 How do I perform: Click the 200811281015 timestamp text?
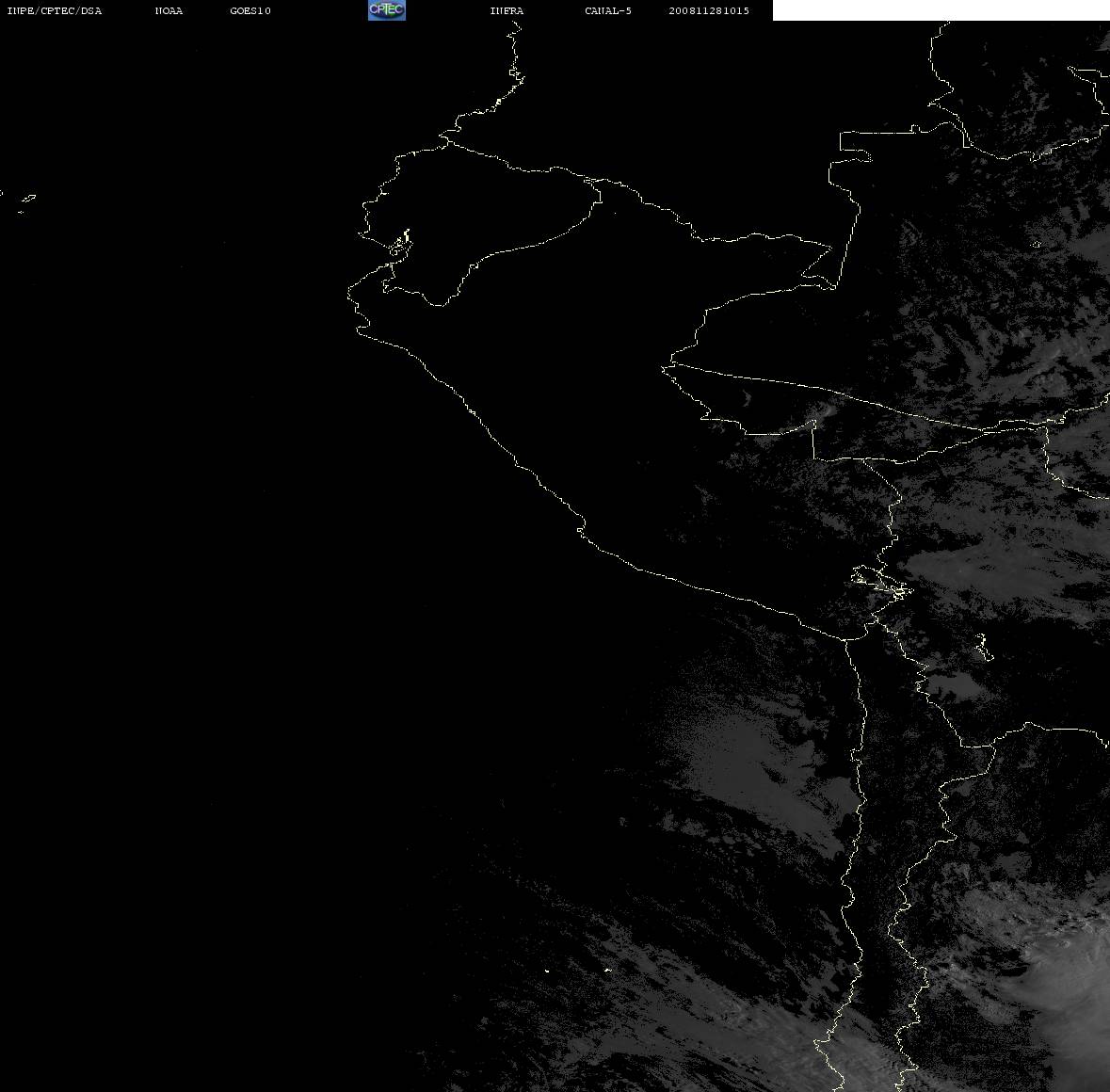point(709,10)
